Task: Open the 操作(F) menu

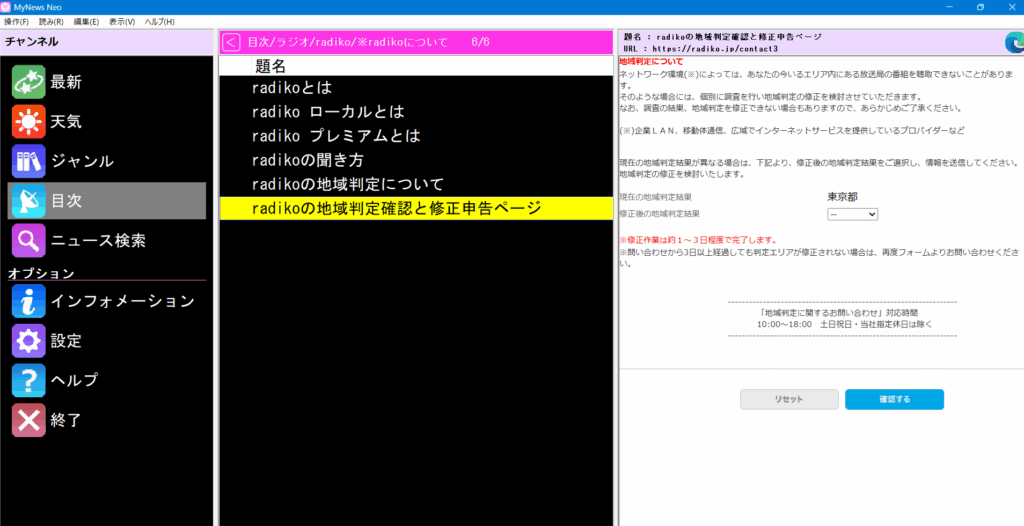Action: click(16, 22)
